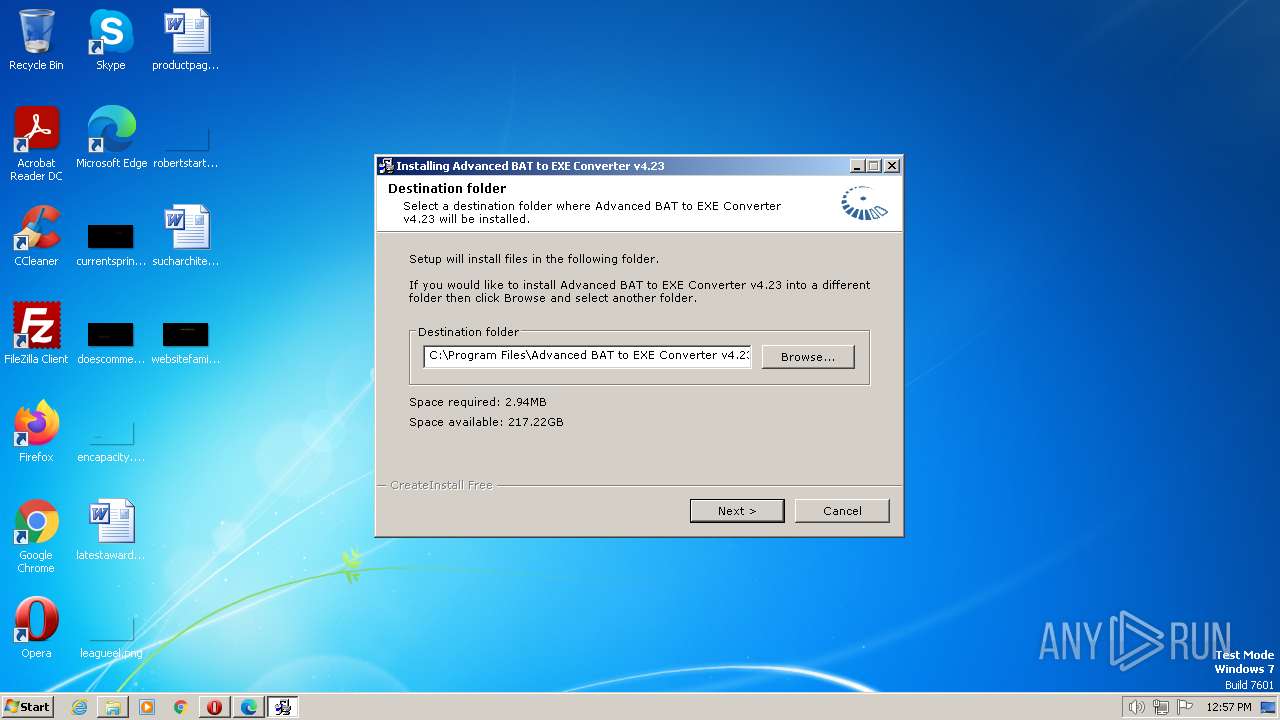Image resolution: width=1280 pixels, height=720 pixels.
Task: Open Internet Explorer from taskbar
Action: (79, 707)
